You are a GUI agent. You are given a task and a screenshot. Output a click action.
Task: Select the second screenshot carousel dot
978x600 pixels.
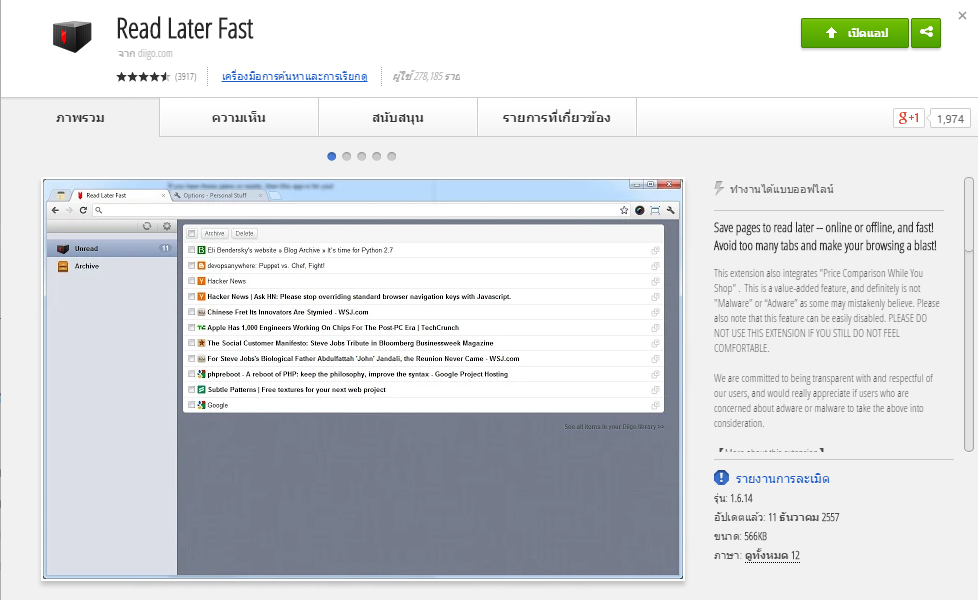point(347,157)
